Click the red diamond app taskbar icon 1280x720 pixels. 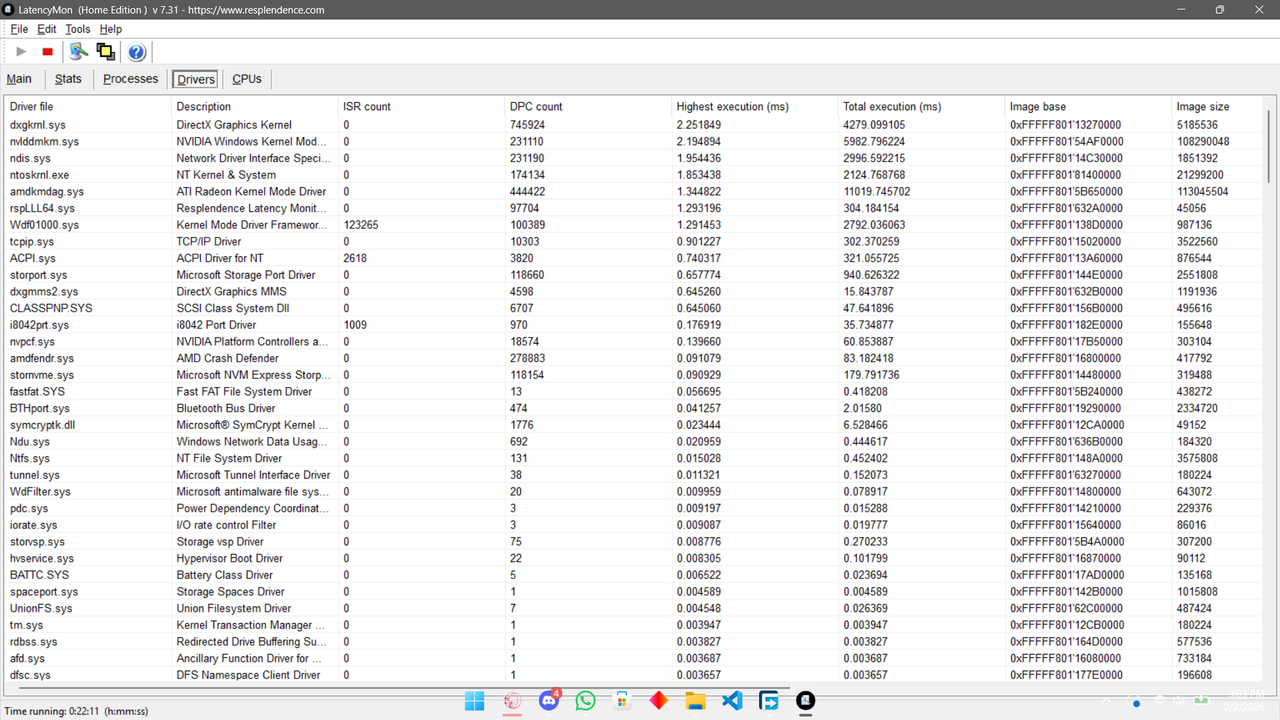(x=659, y=701)
